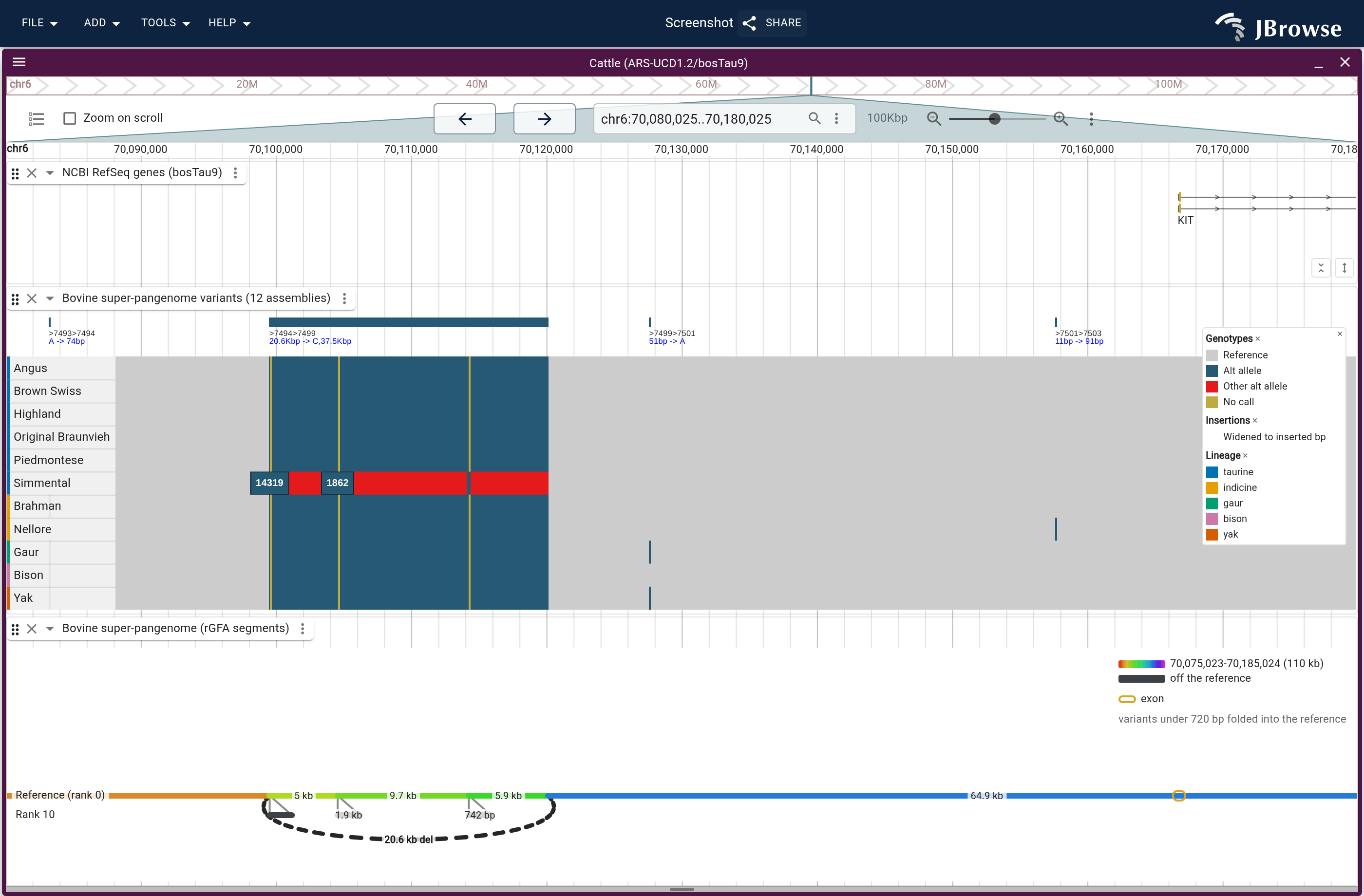Pan the view right with the arrow button

coord(544,119)
